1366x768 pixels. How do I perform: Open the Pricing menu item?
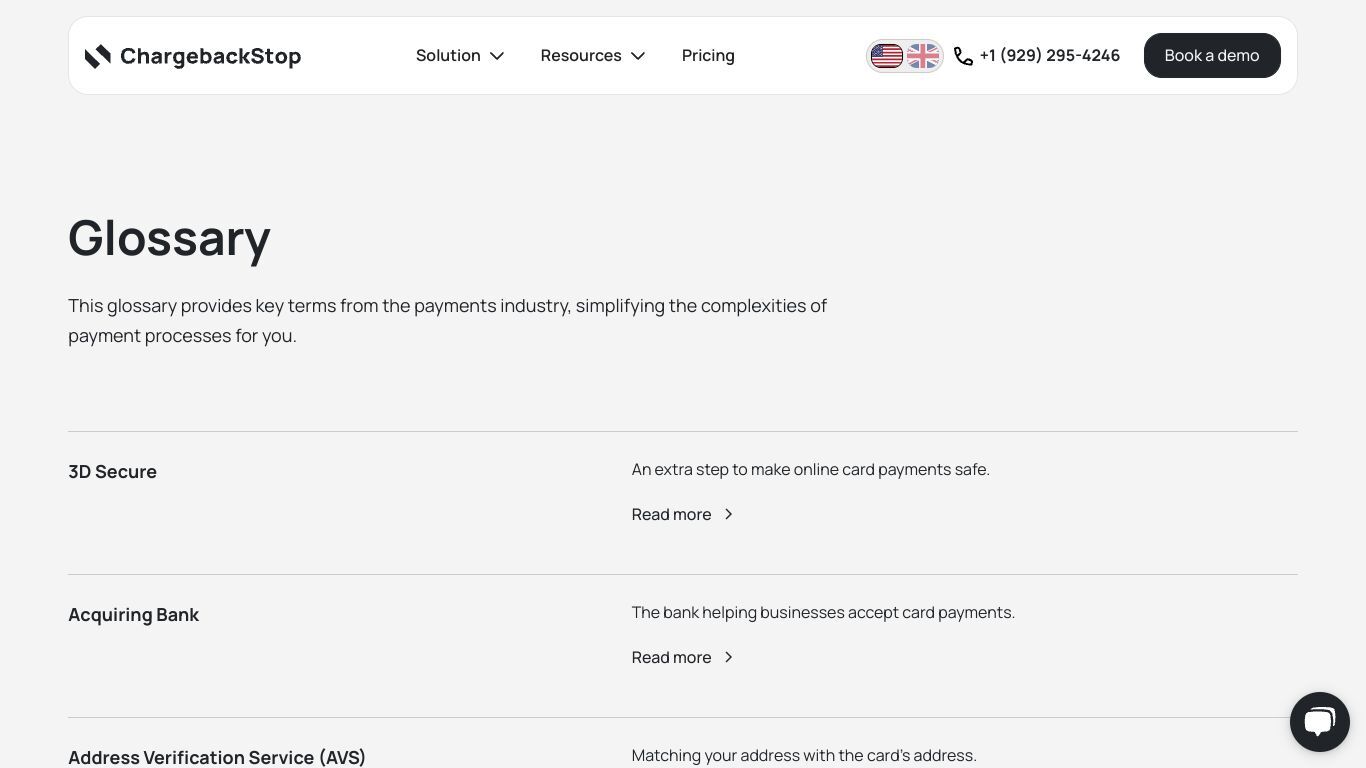coord(708,56)
